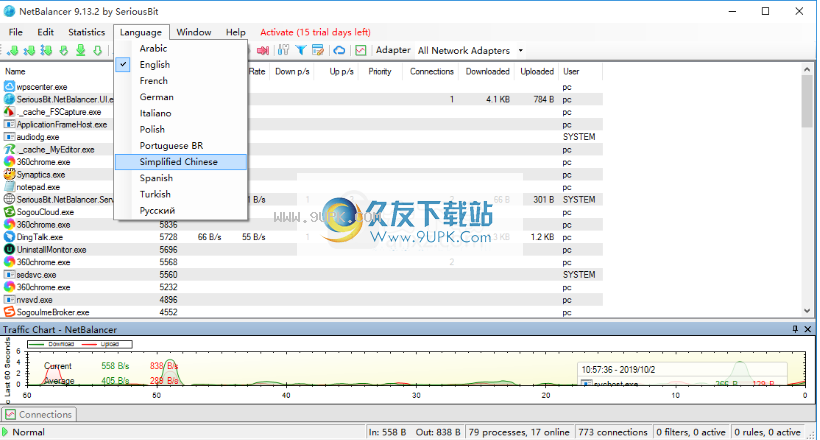Open the rules editor toolbar icon with pencil
820x440 pixels.
[x=317, y=50]
